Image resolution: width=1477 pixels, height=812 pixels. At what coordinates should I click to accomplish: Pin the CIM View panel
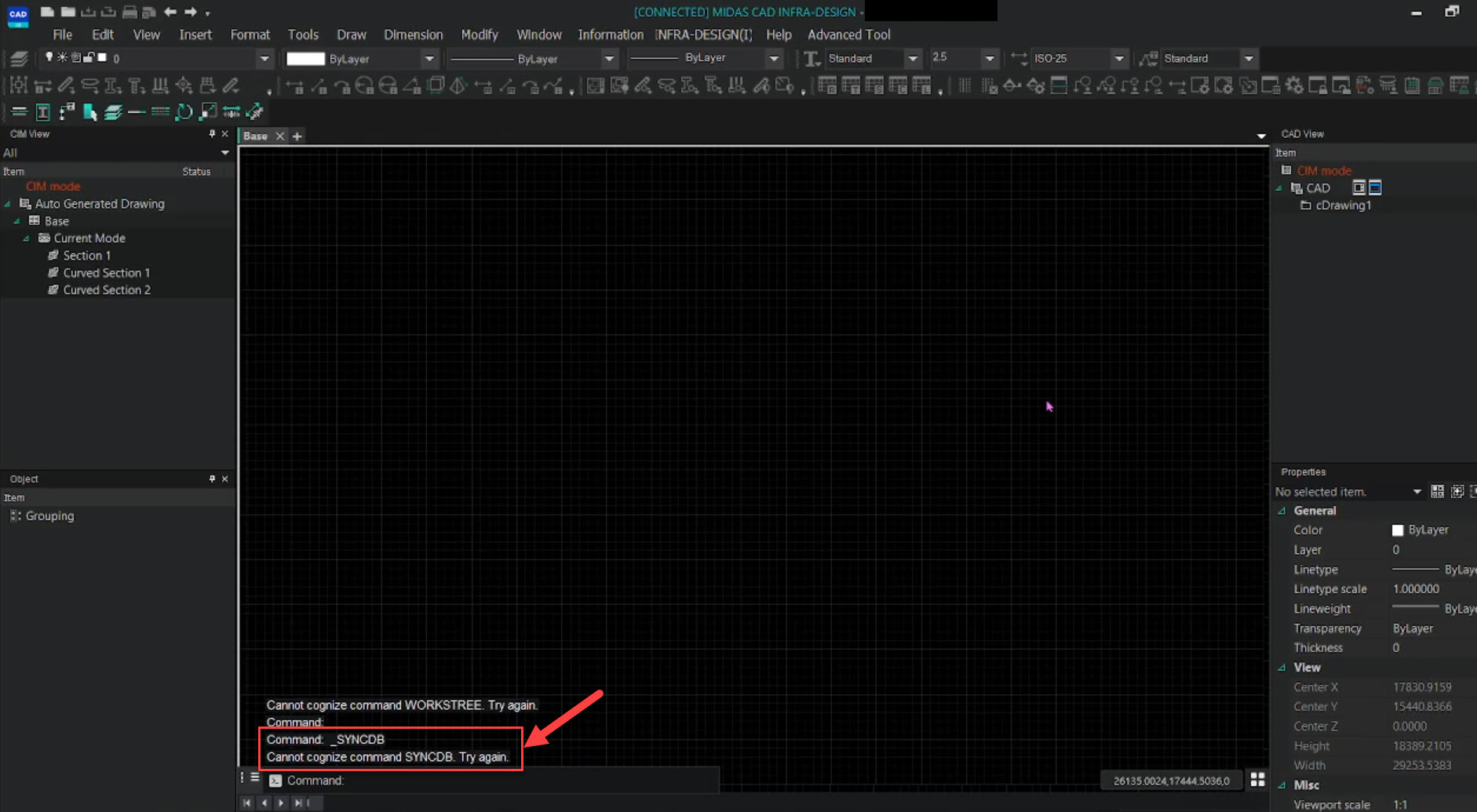tap(212, 134)
